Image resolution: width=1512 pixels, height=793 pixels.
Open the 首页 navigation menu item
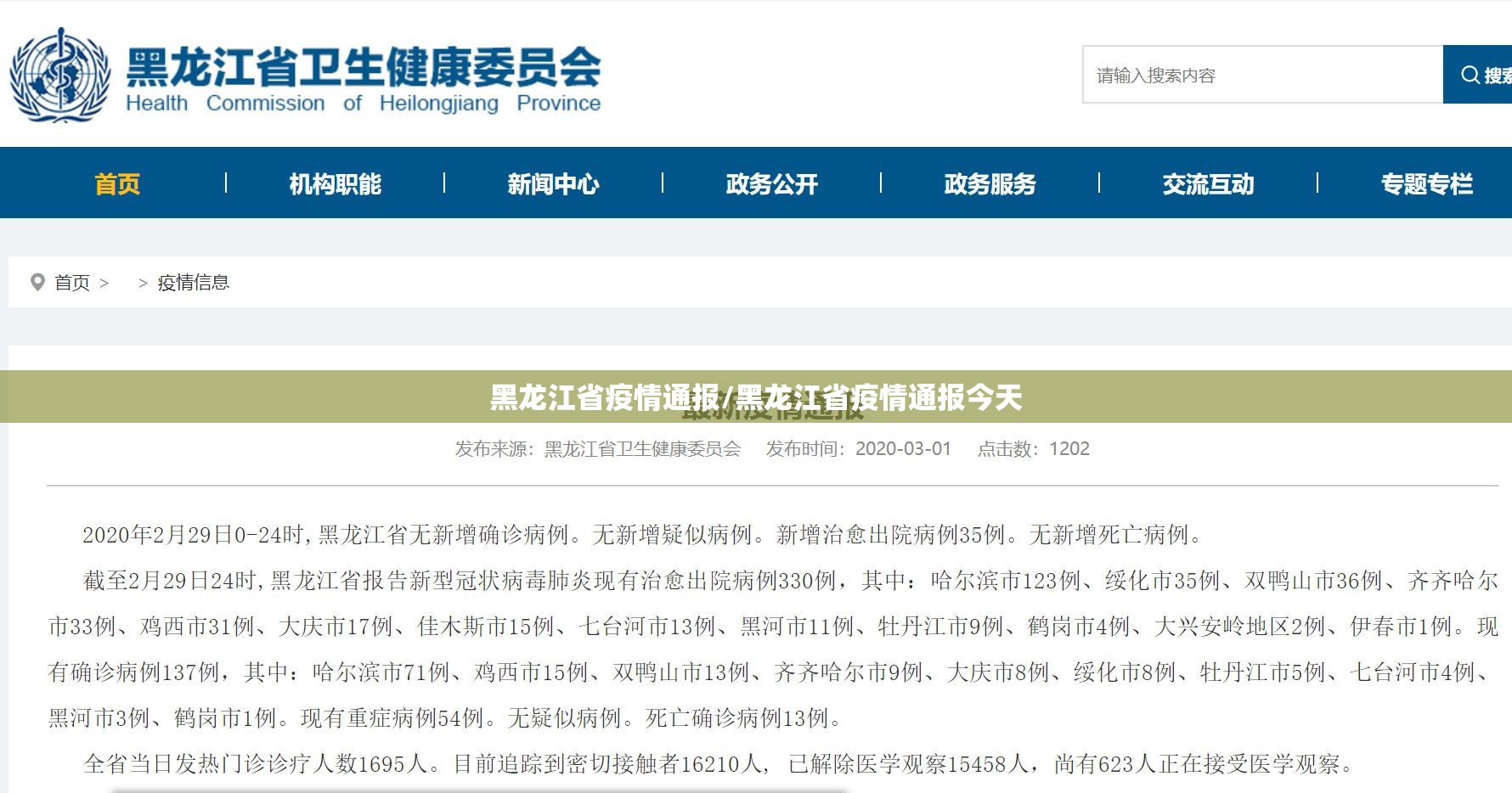click(x=117, y=183)
